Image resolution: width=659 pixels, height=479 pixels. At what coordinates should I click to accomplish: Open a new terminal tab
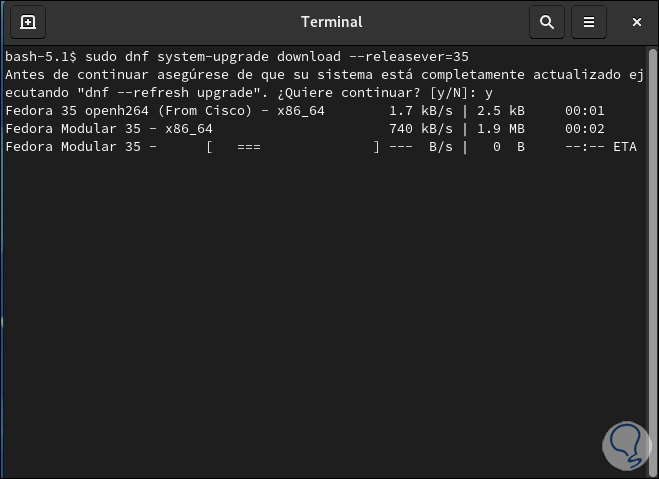[28, 21]
